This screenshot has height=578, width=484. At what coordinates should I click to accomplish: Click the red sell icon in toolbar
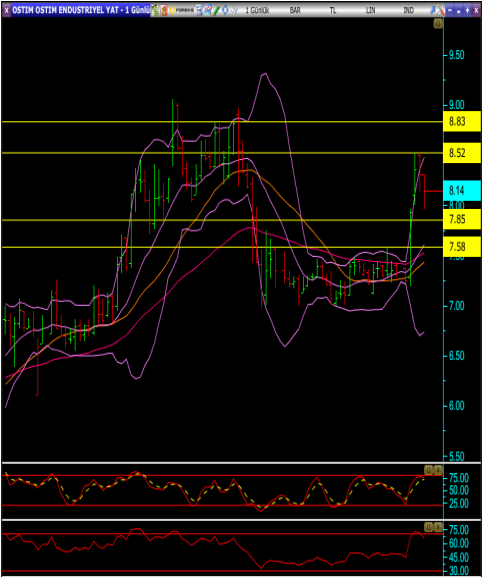point(164,10)
